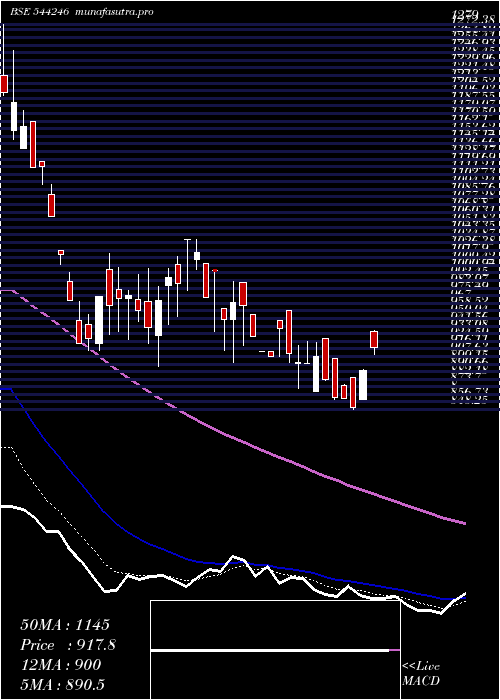Click the '12MA : 900' reading
This screenshot has width=500, height=700.
click(x=61, y=665)
